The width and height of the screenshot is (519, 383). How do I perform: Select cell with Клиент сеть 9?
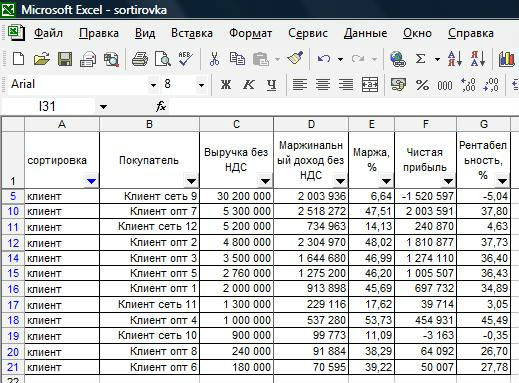[x=149, y=196]
